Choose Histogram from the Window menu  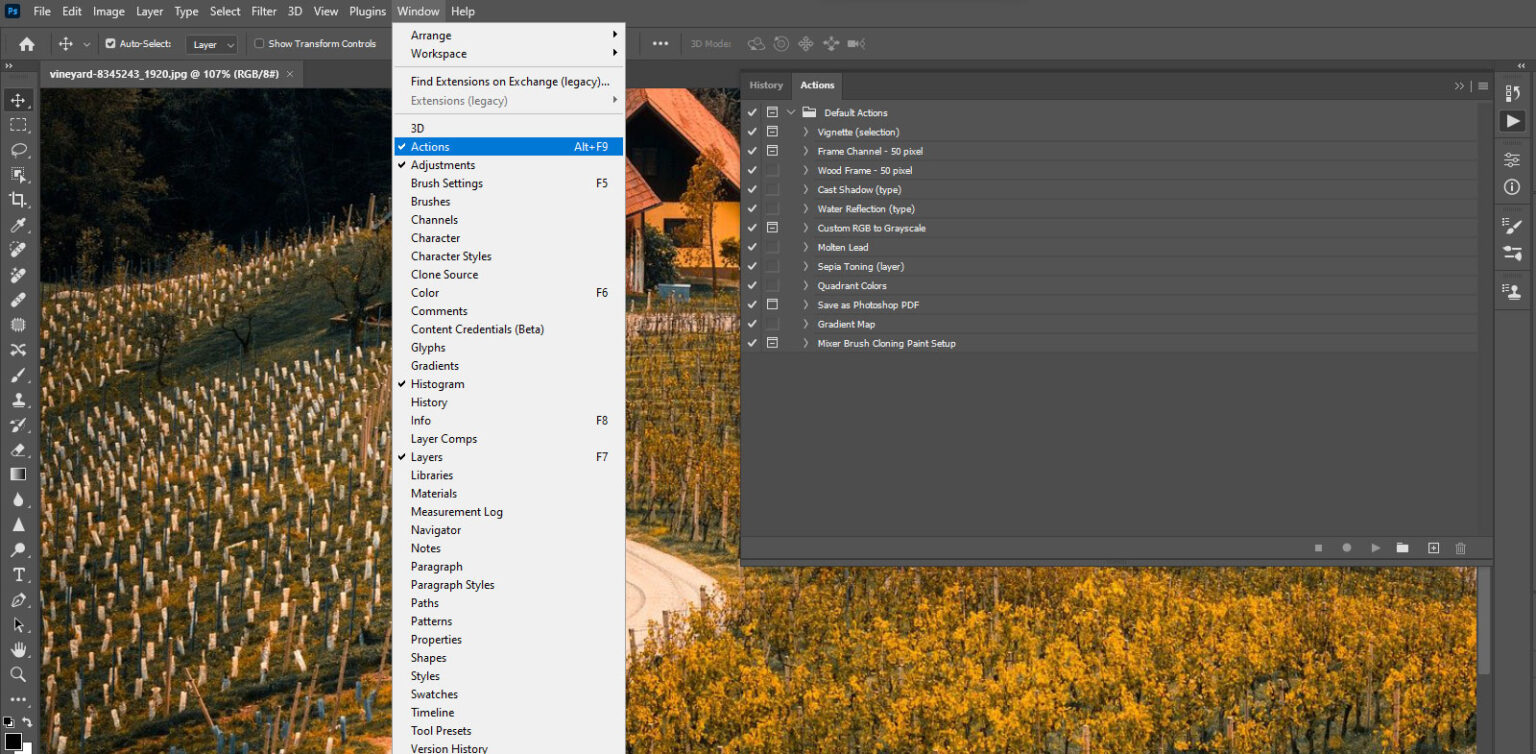tap(437, 384)
